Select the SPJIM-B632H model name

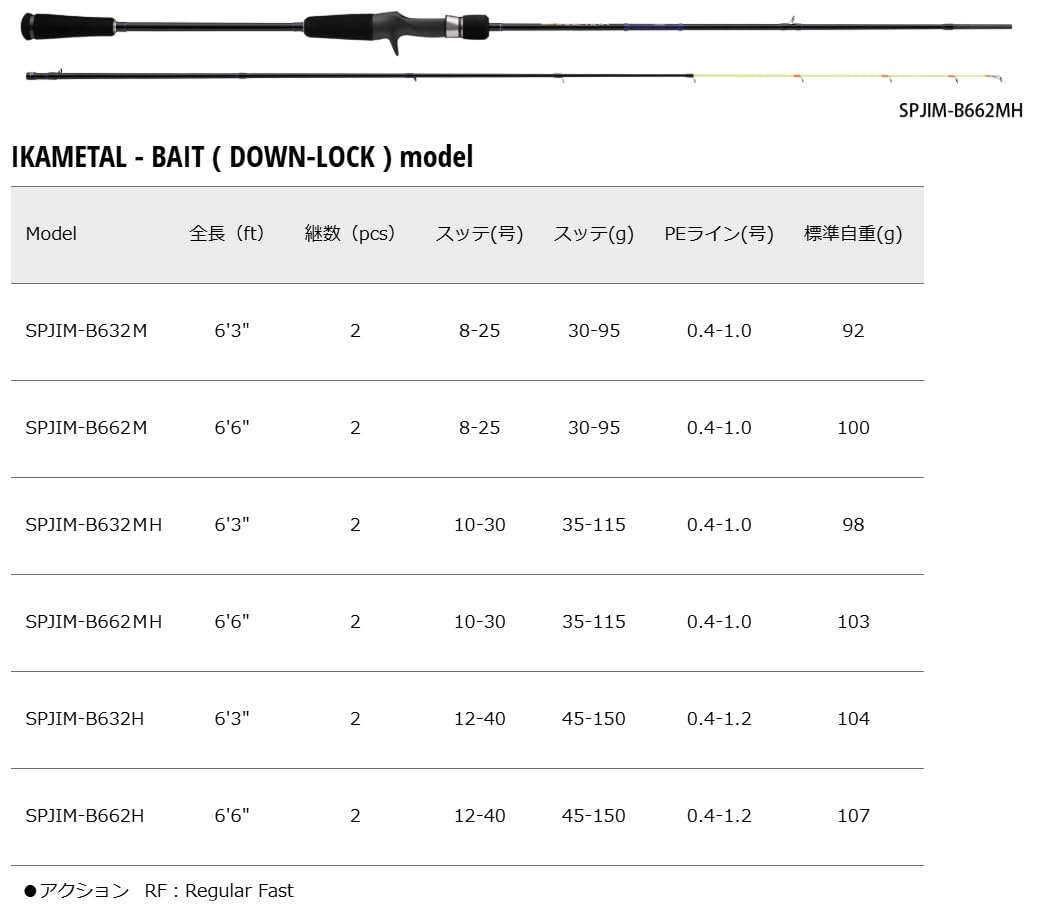pyautogui.click(x=85, y=719)
